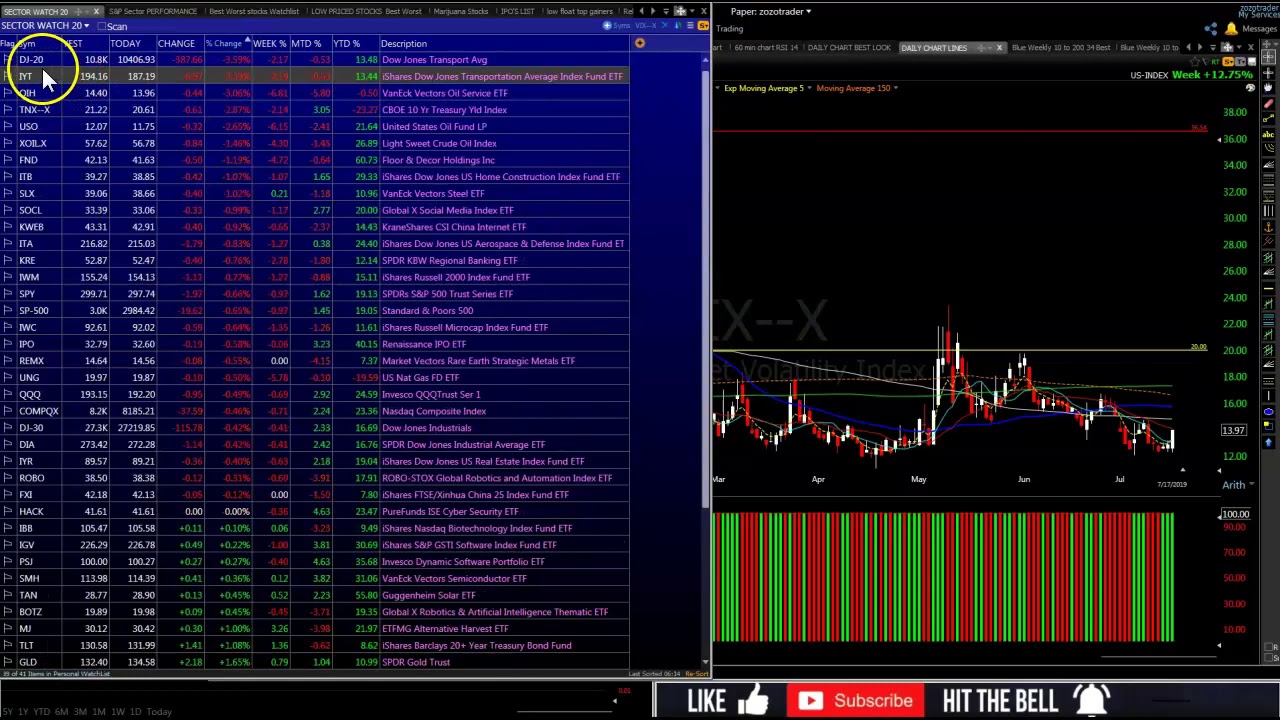This screenshot has width=1280, height=720.
Task: Toggle flag for the IYT row
Action: (7, 76)
